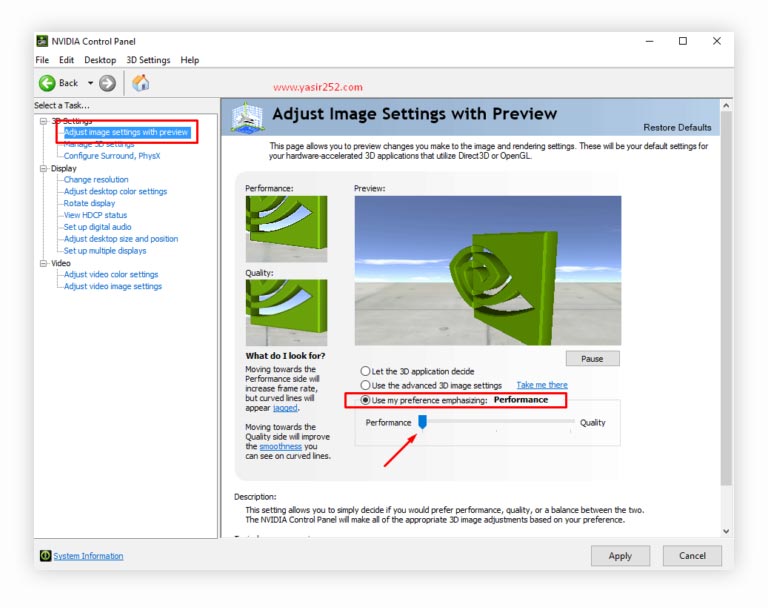Select Adjust video color settings
Screen dimensions: 768x608
(111, 274)
